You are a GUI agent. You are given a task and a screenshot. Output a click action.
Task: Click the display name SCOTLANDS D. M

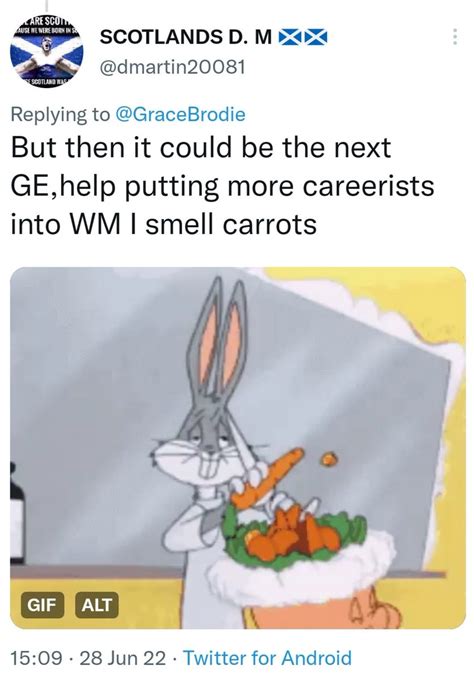(186, 37)
